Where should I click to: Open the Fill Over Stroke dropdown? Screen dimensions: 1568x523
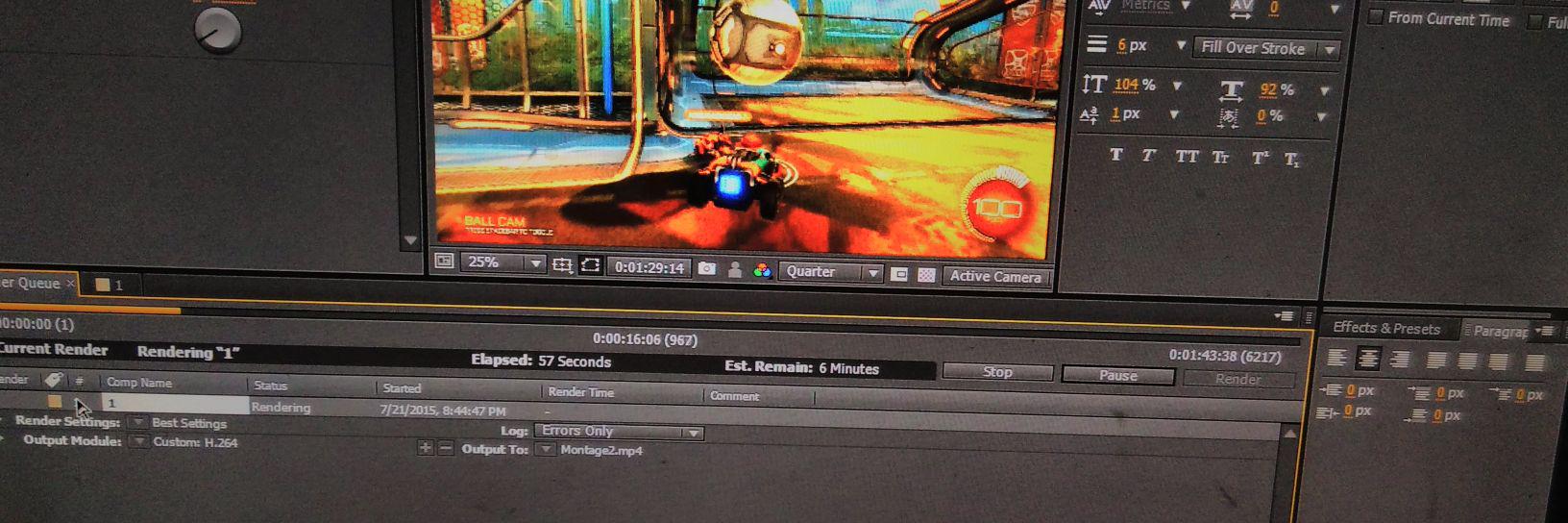(x=1266, y=48)
